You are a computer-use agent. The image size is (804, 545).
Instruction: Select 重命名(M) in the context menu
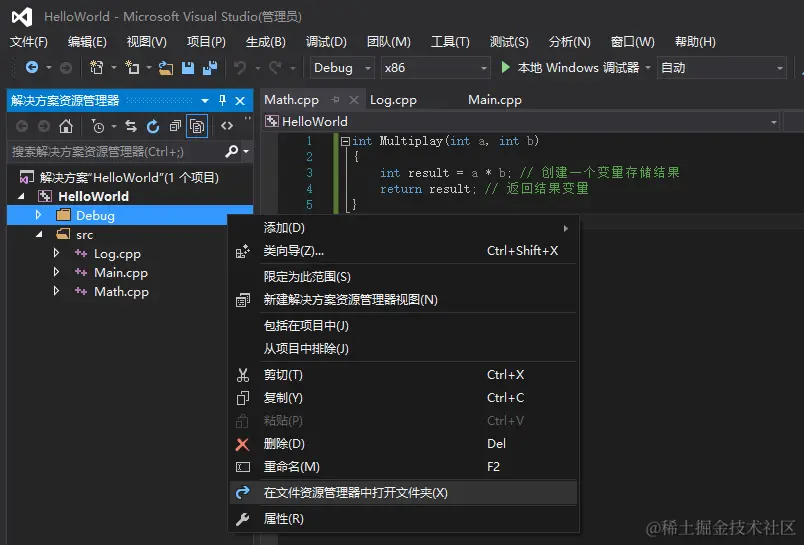point(404,467)
